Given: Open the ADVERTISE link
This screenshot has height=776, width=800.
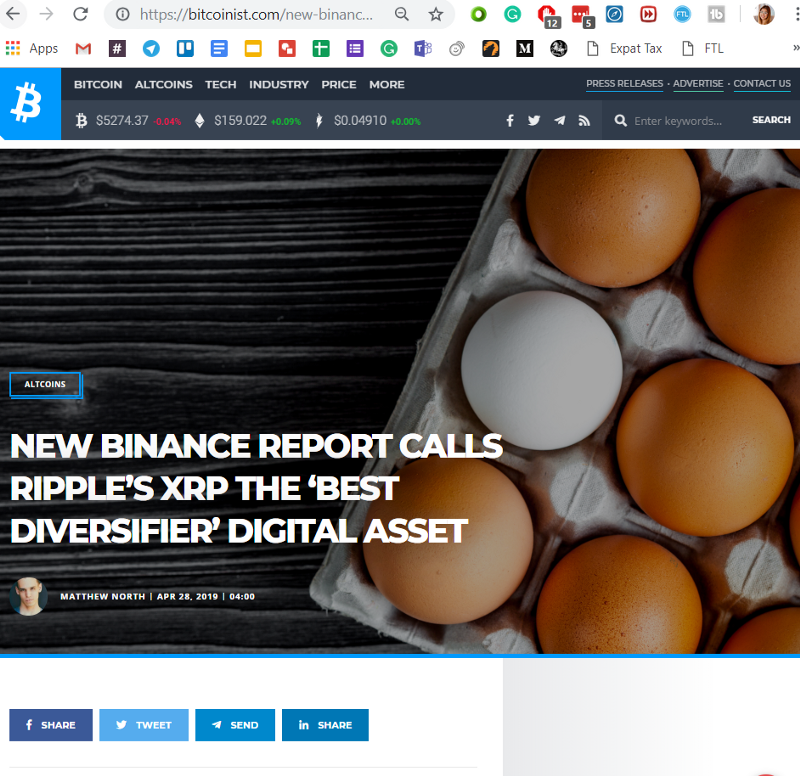Looking at the screenshot, I should click(x=698, y=84).
